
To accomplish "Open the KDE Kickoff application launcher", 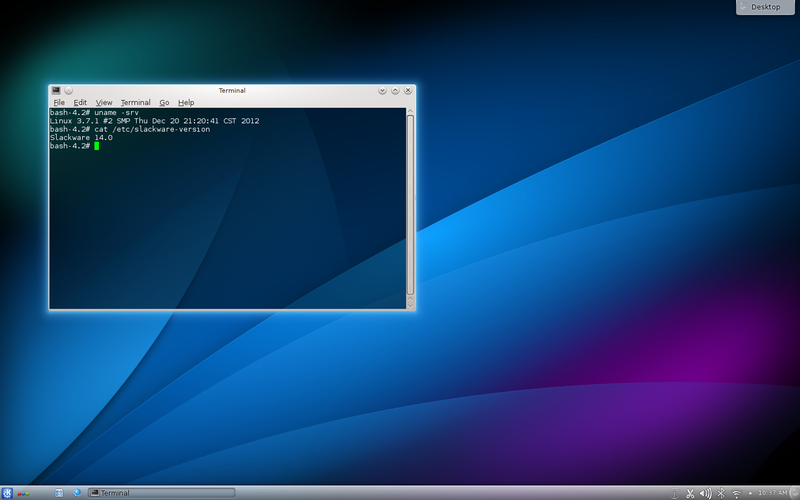I will point(7,493).
